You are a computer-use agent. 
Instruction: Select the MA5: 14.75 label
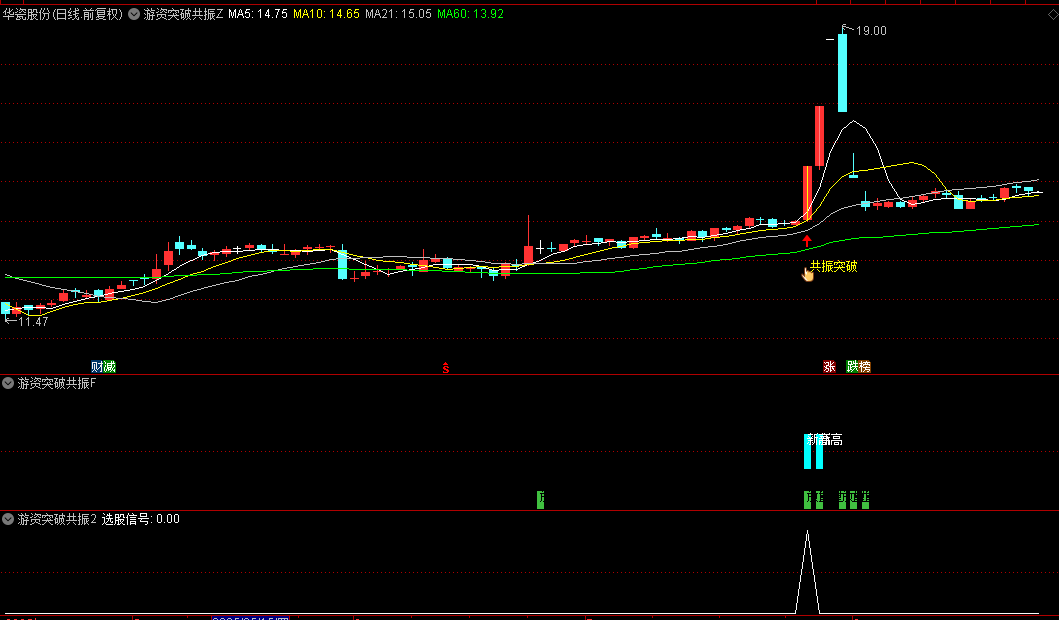point(258,14)
